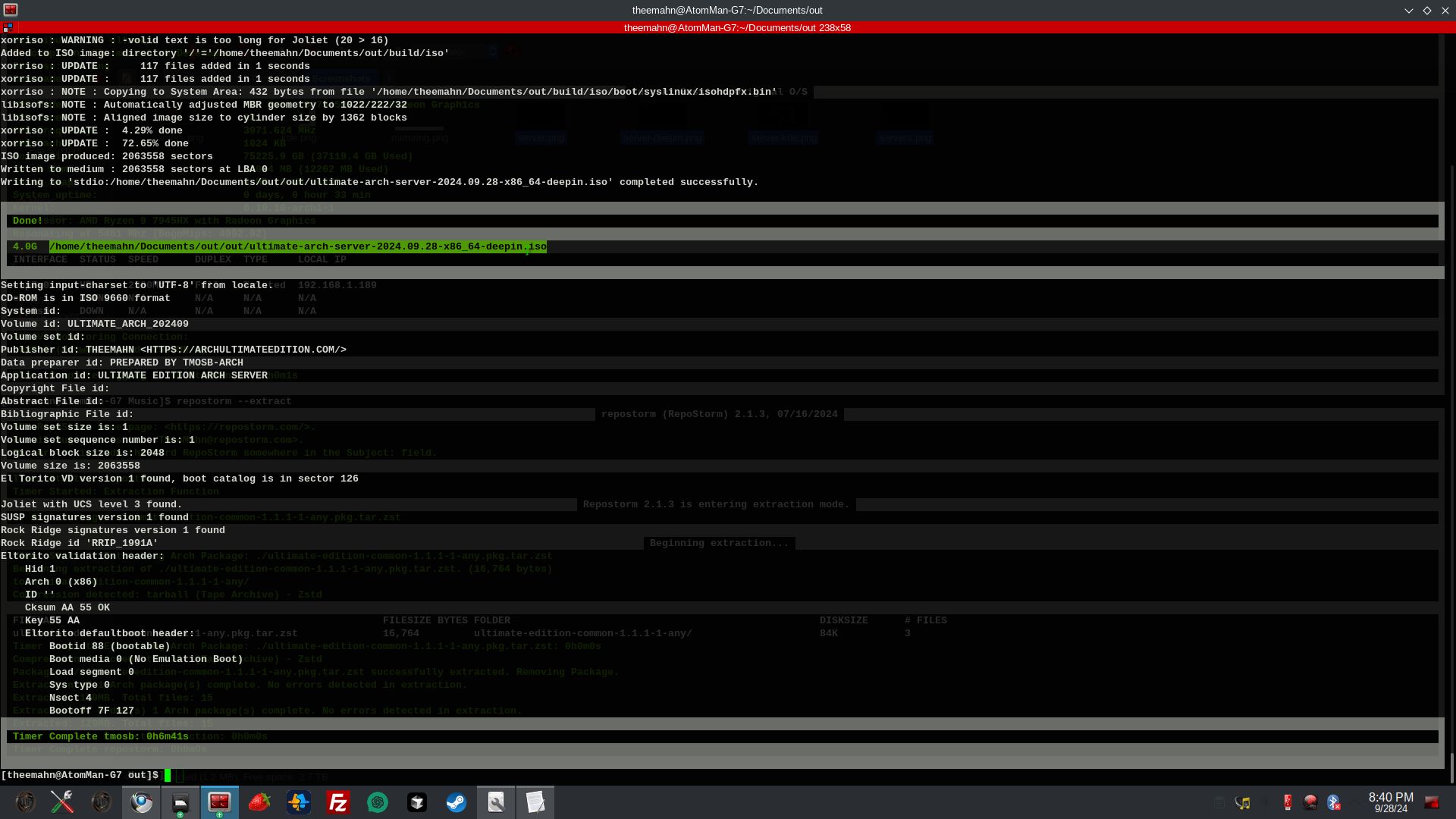Maximize the Terminator window
1456x819 pixels.
click(1427, 10)
